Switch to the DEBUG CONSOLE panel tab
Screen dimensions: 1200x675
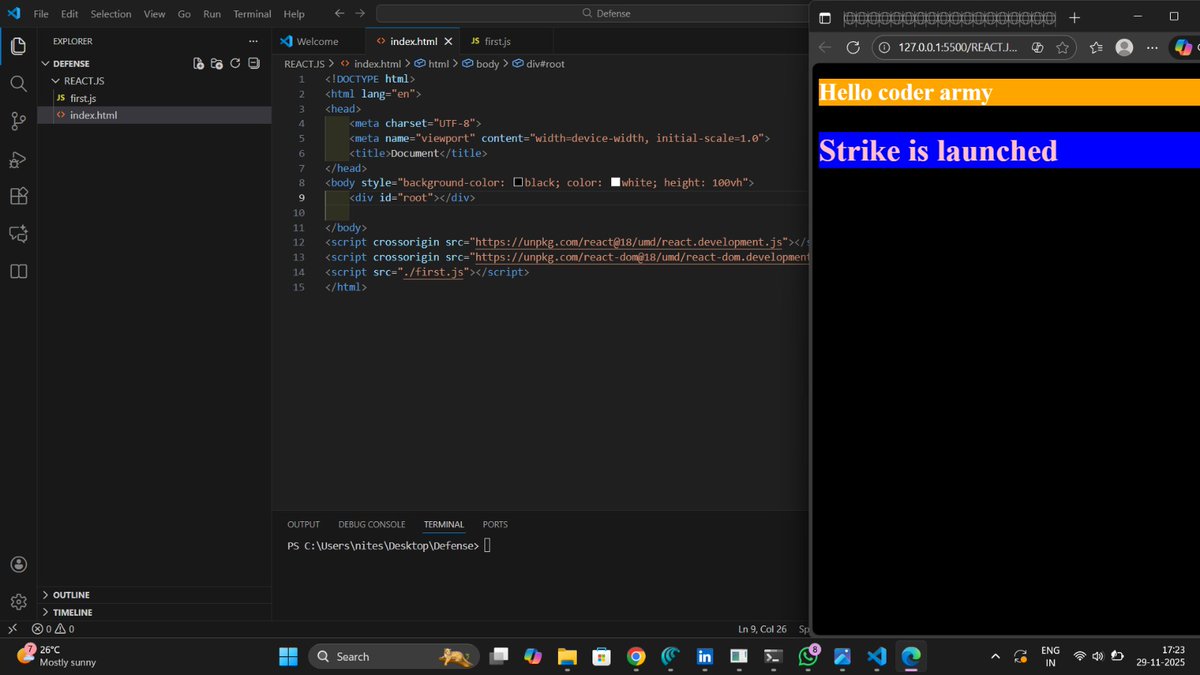(372, 524)
